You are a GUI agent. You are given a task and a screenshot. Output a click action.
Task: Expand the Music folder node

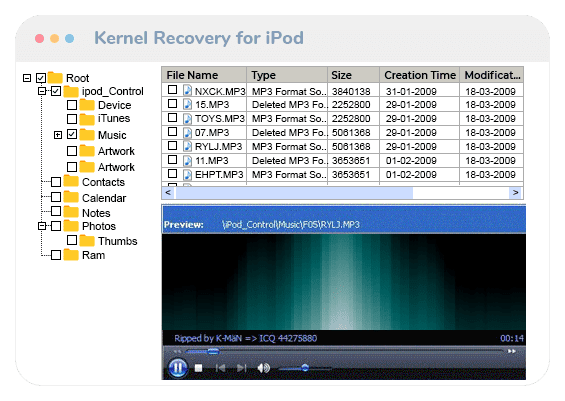(58, 135)
